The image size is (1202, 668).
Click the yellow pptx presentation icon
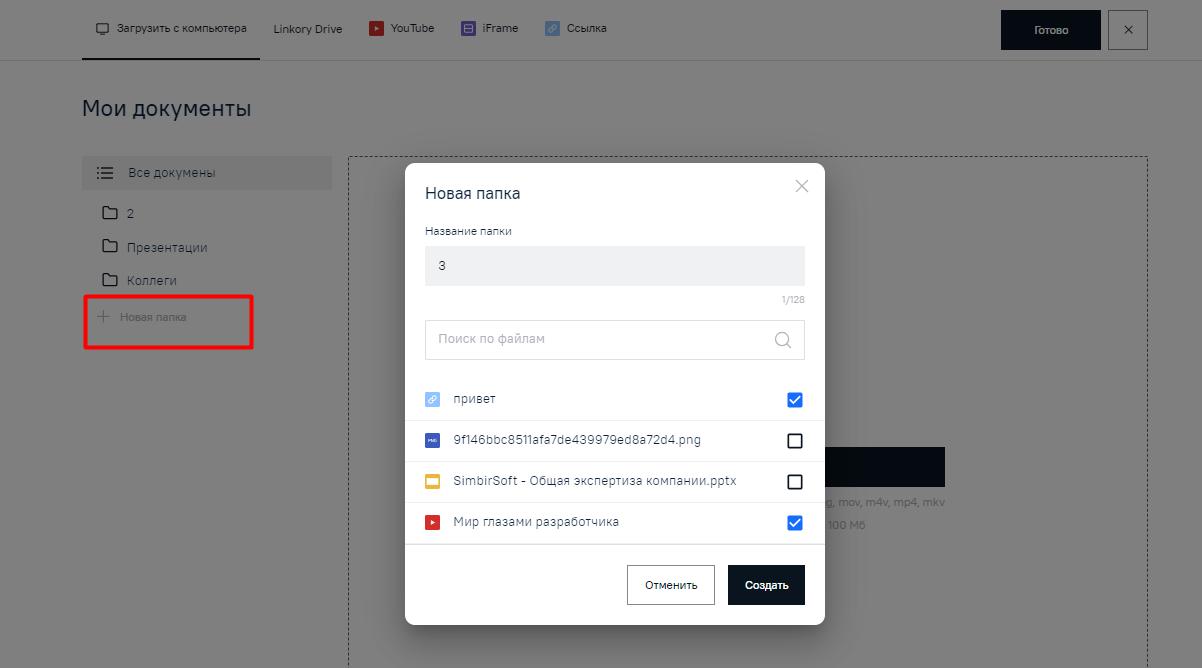[432, 481]
